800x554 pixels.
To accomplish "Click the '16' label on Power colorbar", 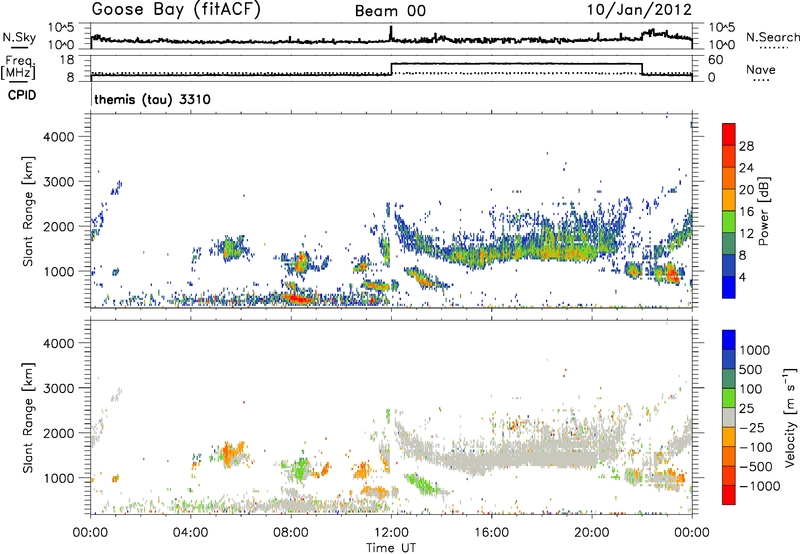I will coord(746,212).
